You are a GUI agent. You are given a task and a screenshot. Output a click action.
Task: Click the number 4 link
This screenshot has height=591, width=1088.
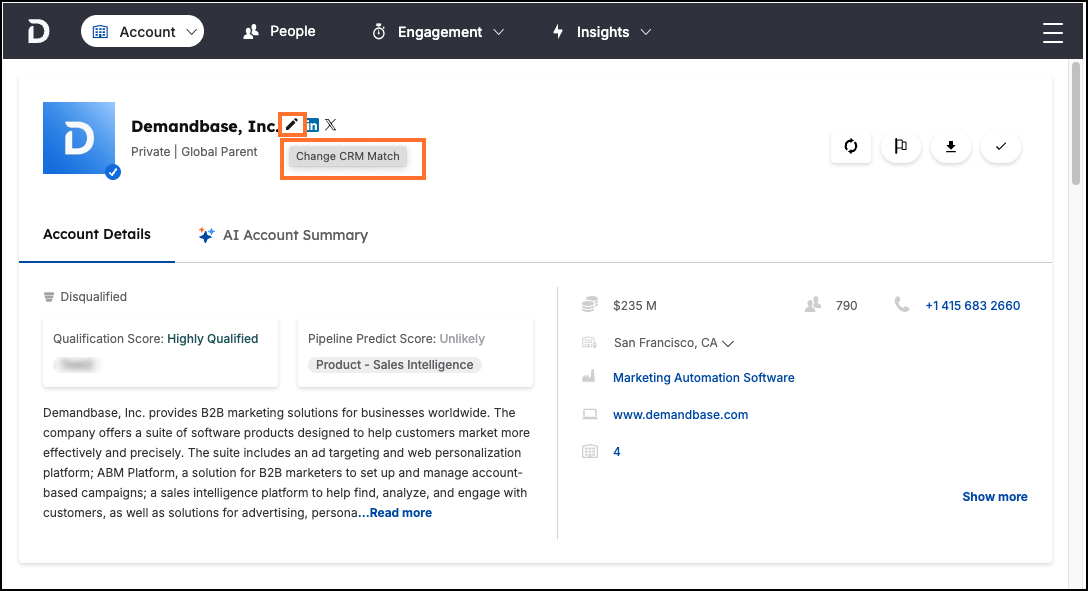pyautogui.click(x=617, y=452)
